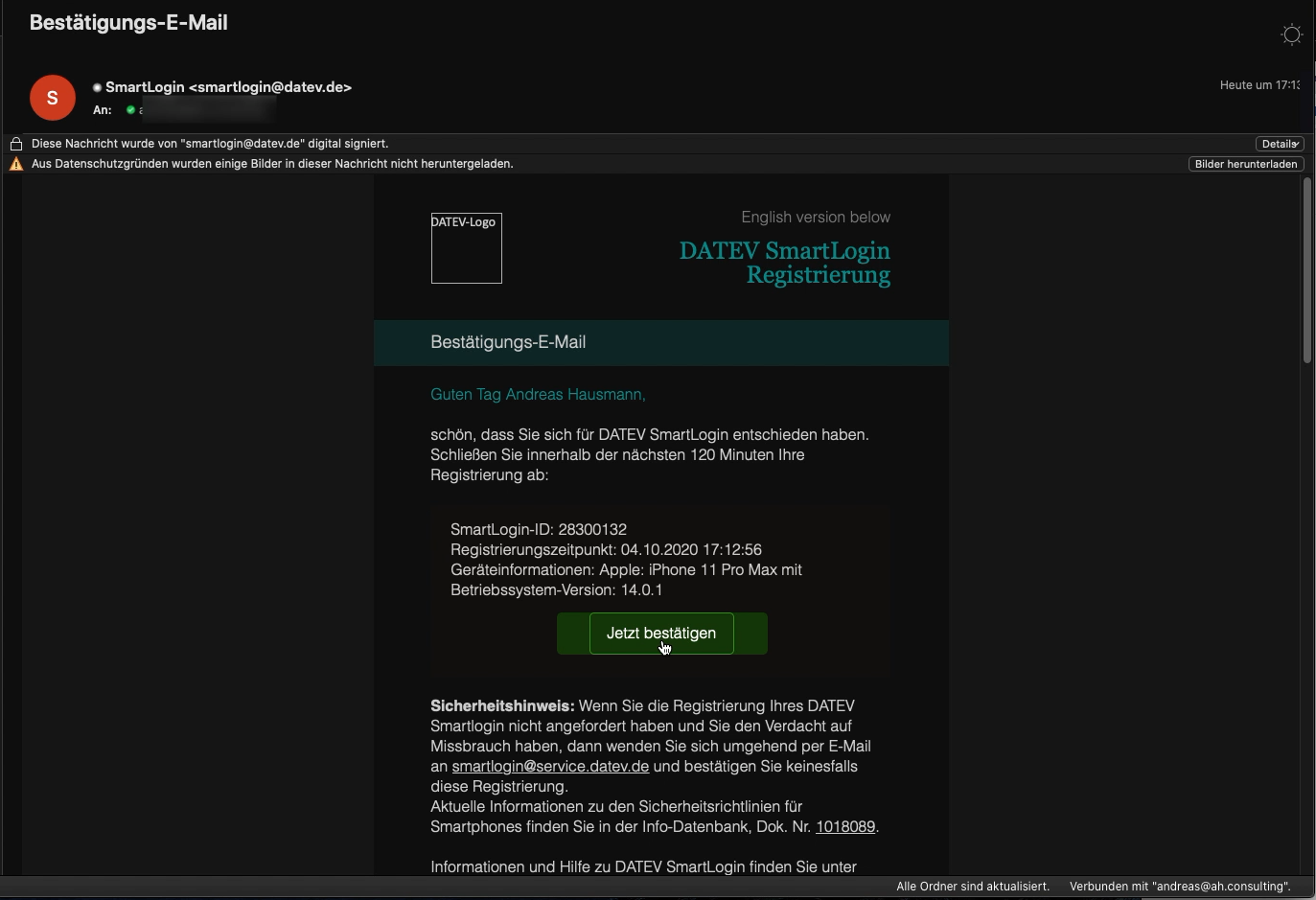Click the sun brightness icon at top right
The width and height of the screenshot is (1316, 900).
point(1292,35)
